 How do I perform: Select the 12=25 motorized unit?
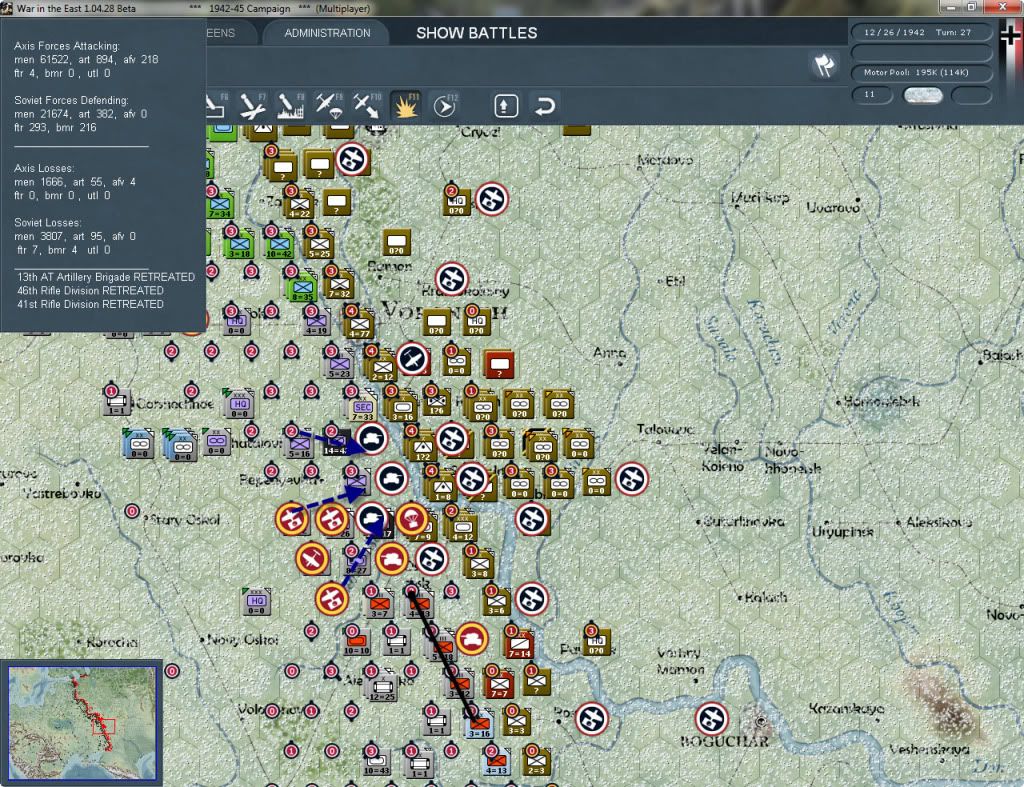[382, 688]
